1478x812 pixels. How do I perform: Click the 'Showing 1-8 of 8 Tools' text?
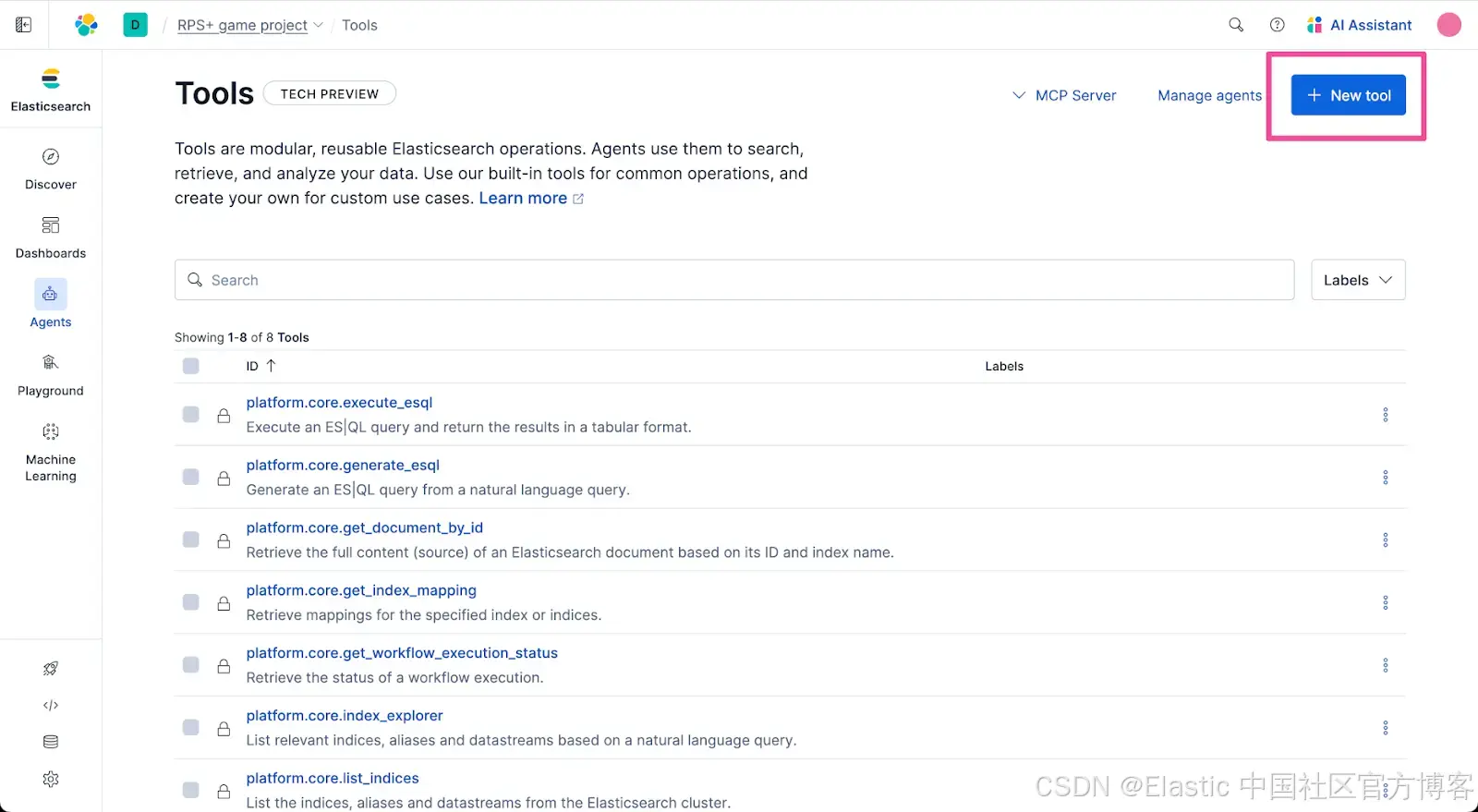coord(242,337)
